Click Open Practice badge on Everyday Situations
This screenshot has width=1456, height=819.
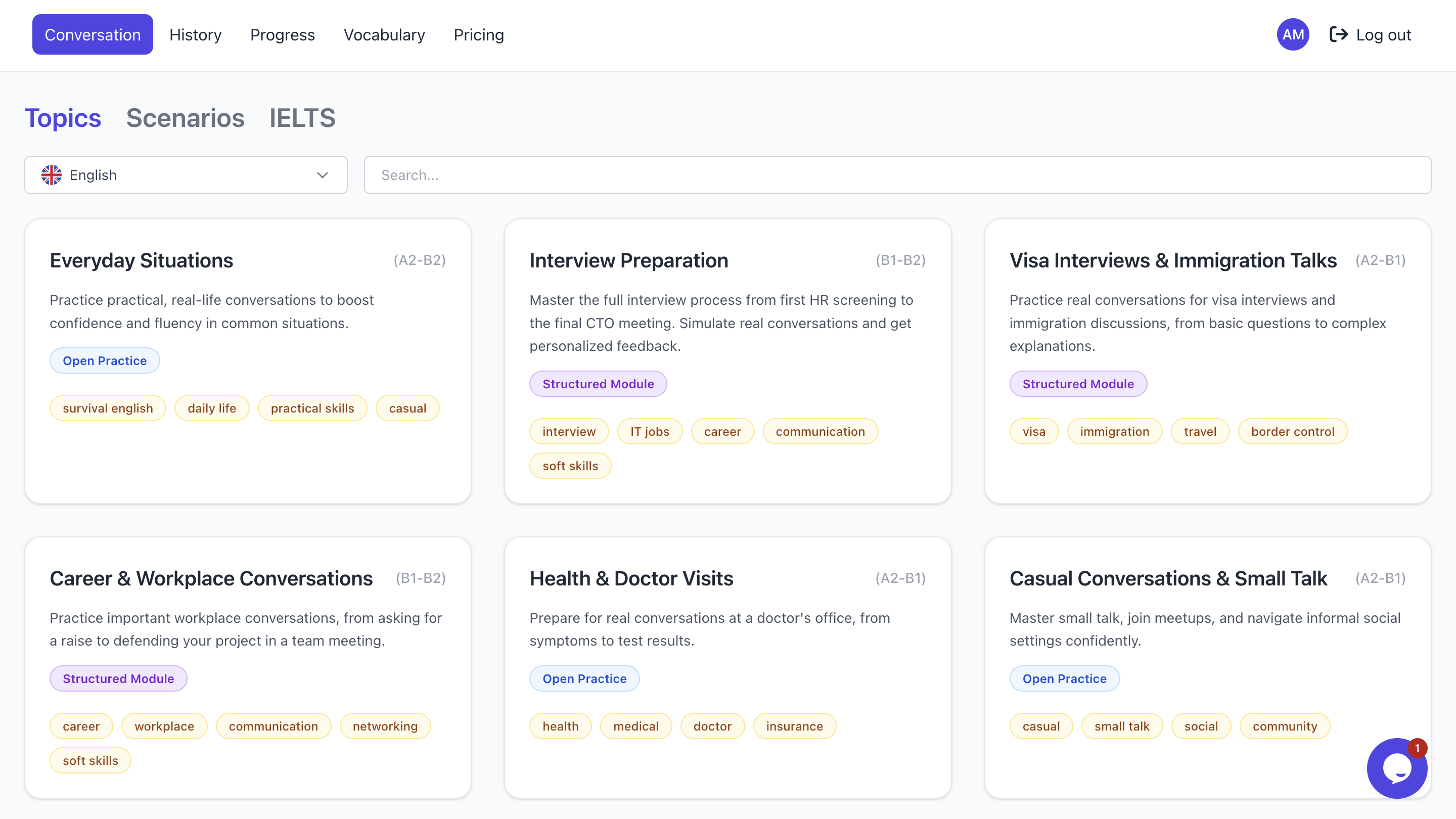click(x=105, y=360)
